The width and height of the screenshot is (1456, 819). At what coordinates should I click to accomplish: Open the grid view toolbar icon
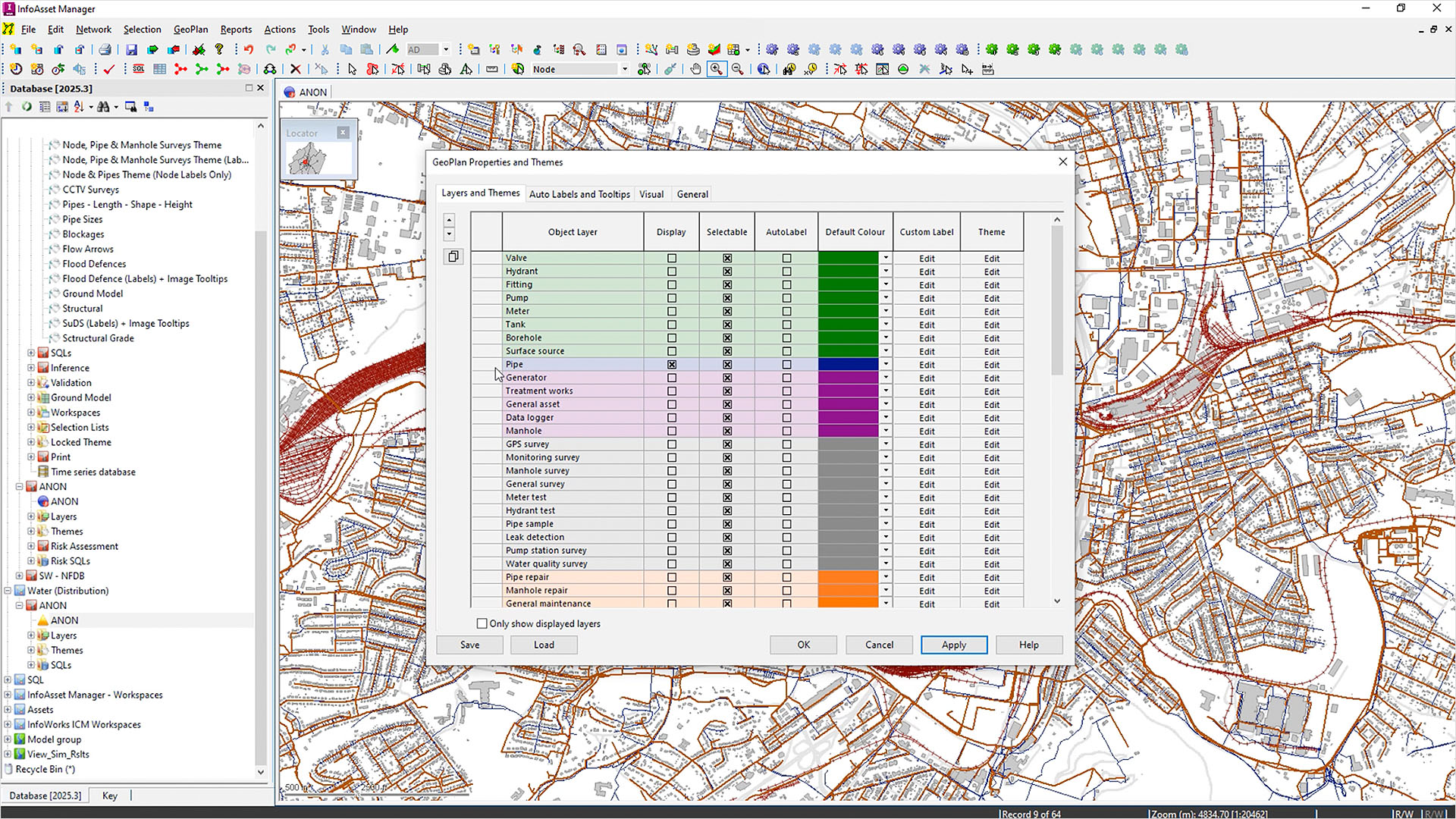(x=159, y=69)
